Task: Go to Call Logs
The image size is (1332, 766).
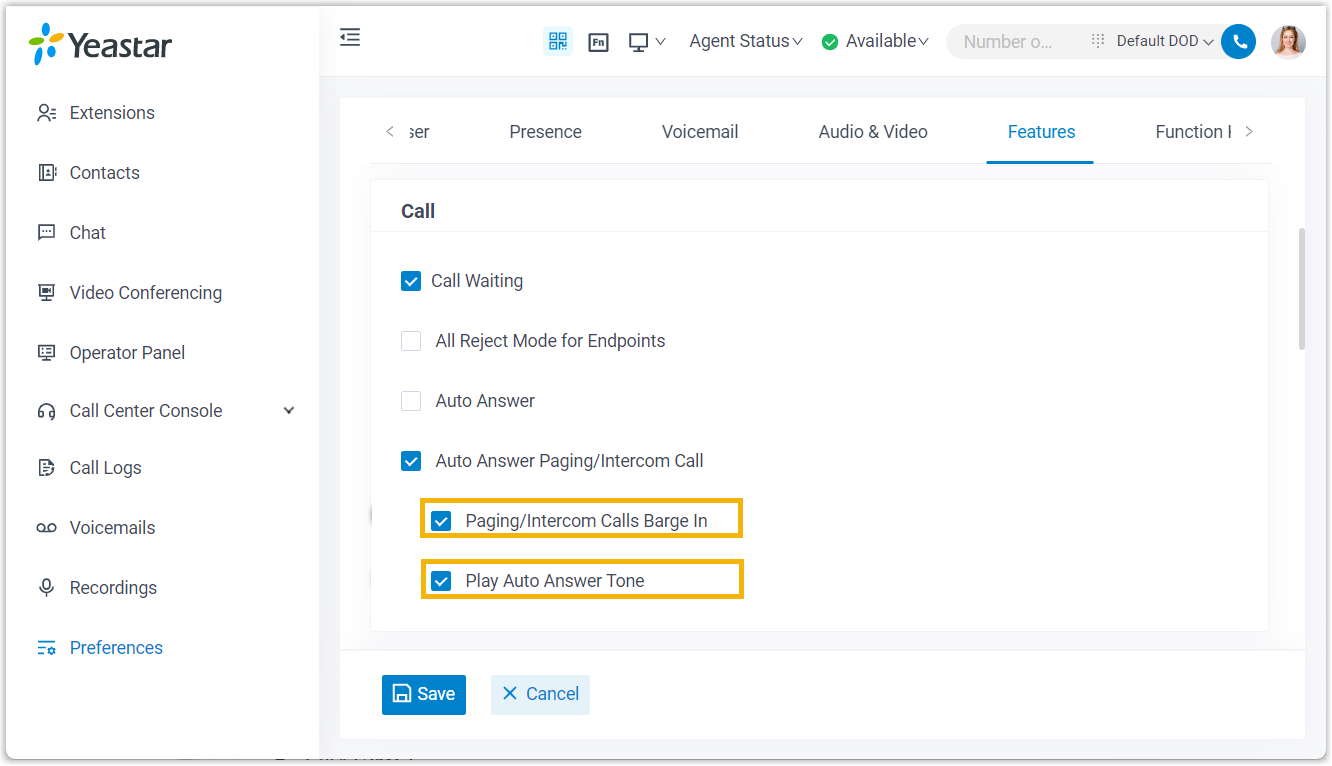Action: pyautogui.click(x=105, y=468)
